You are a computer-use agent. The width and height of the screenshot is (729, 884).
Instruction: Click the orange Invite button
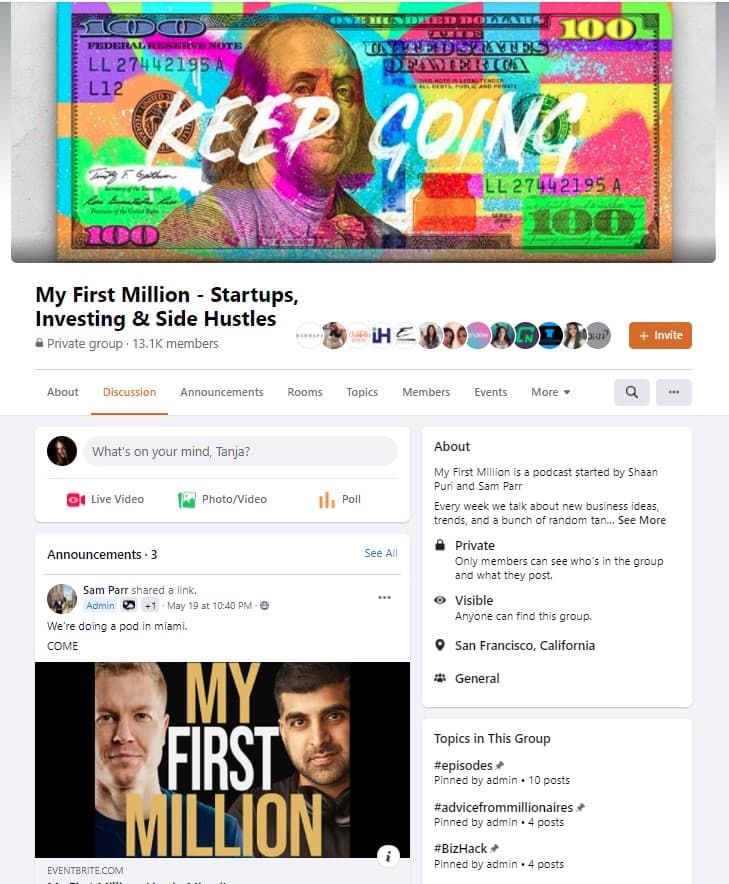660,335
